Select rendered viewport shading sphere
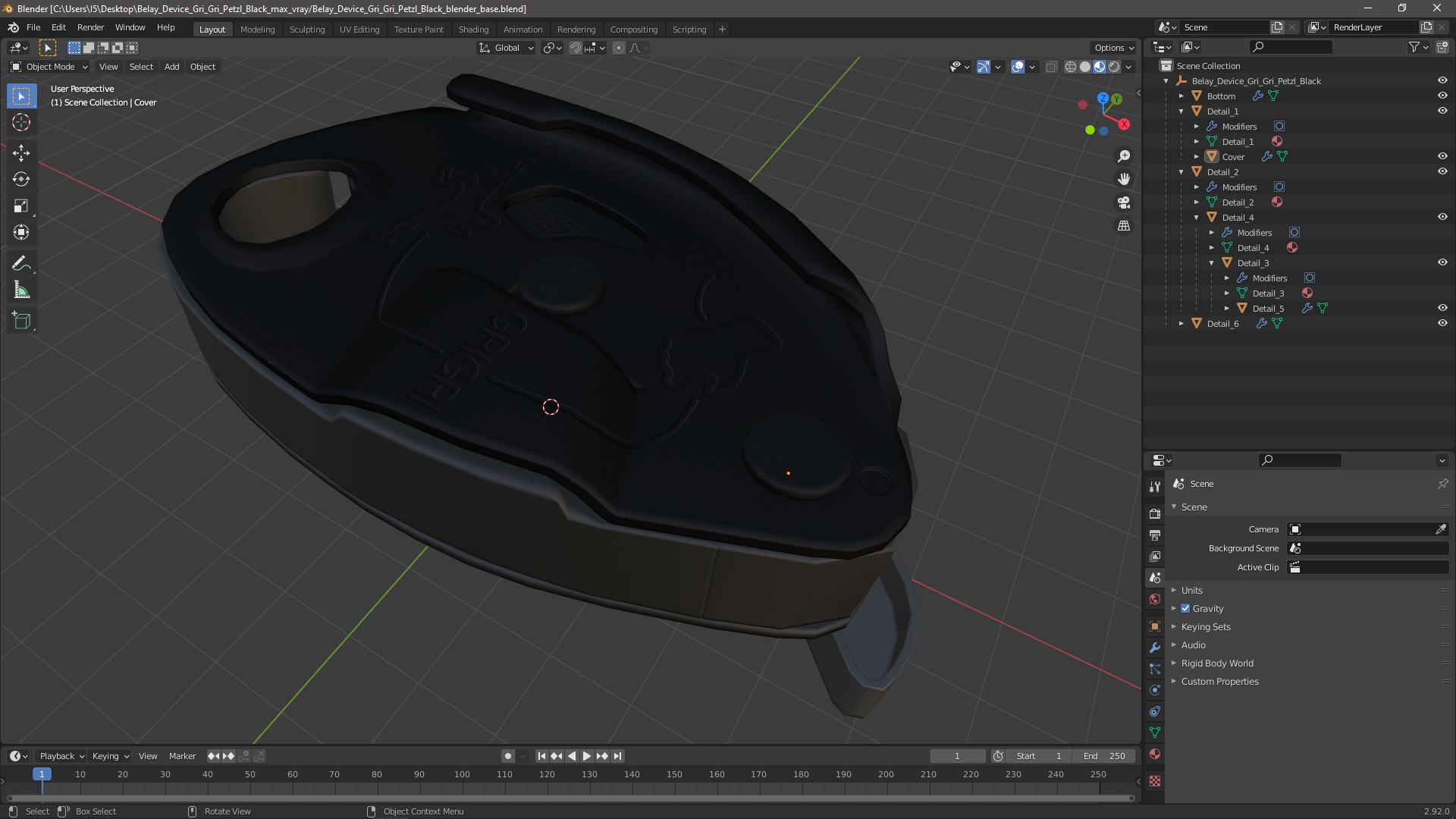The width and height of the screenshot is (1456, 819). 1114,67
